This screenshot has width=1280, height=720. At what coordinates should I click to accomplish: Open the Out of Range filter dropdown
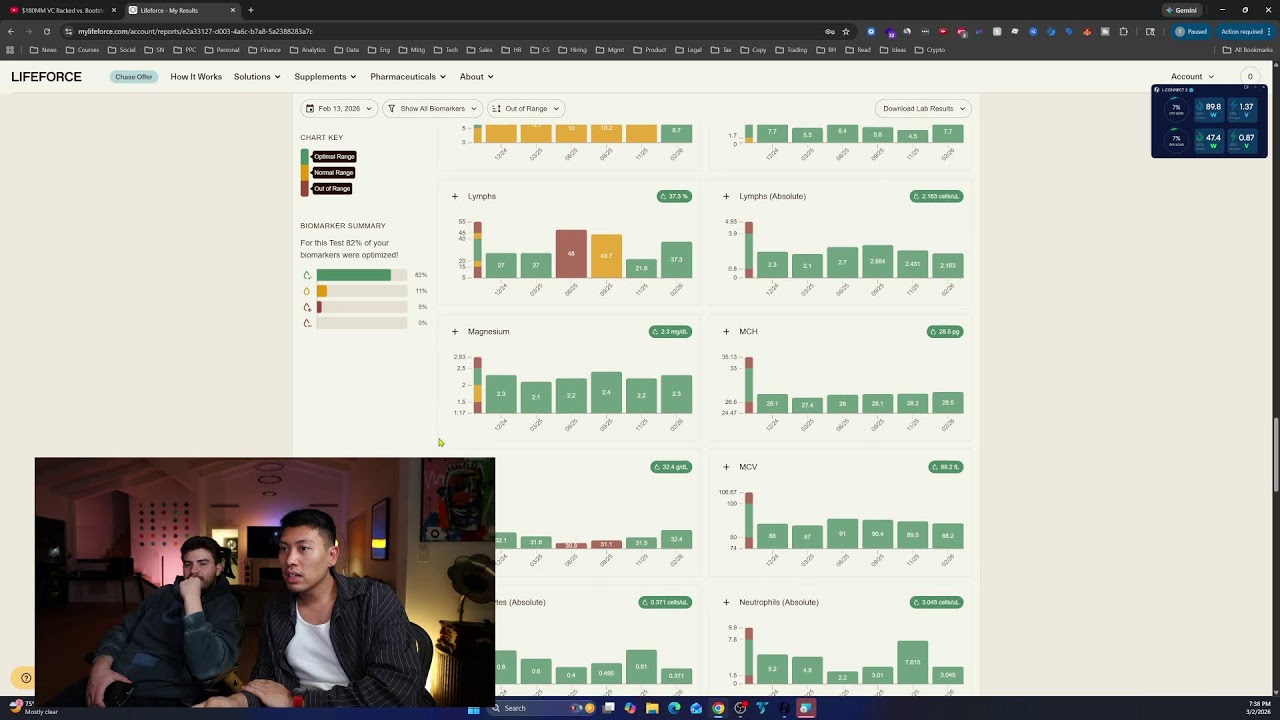click(x=526, y=108)
